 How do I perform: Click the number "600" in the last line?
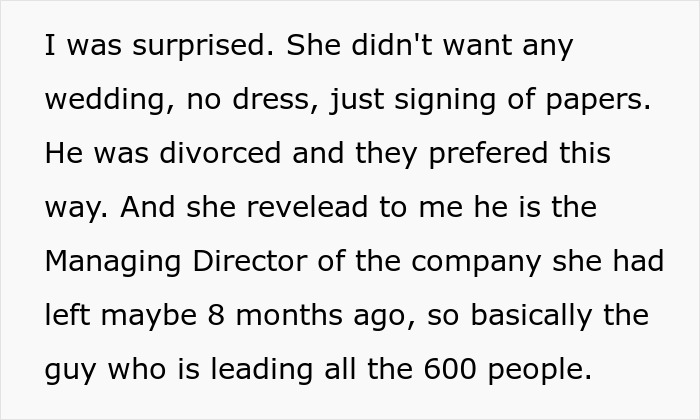[451, 370]
